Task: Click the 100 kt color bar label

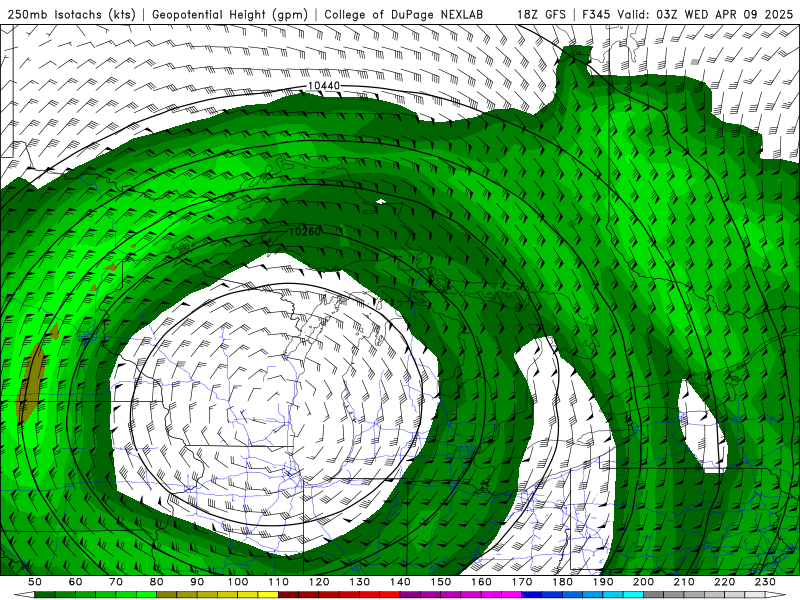Action: [x=238, y=582]
